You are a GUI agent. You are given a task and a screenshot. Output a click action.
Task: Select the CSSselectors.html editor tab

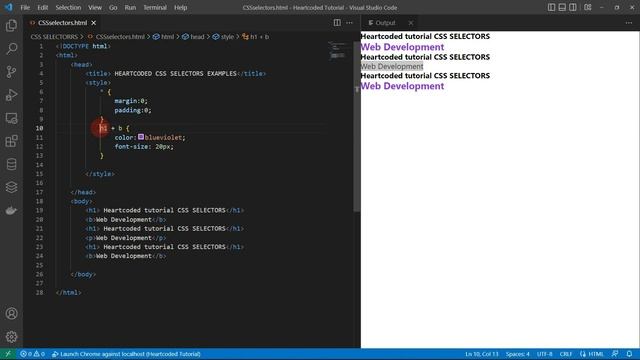click(62, 23)
